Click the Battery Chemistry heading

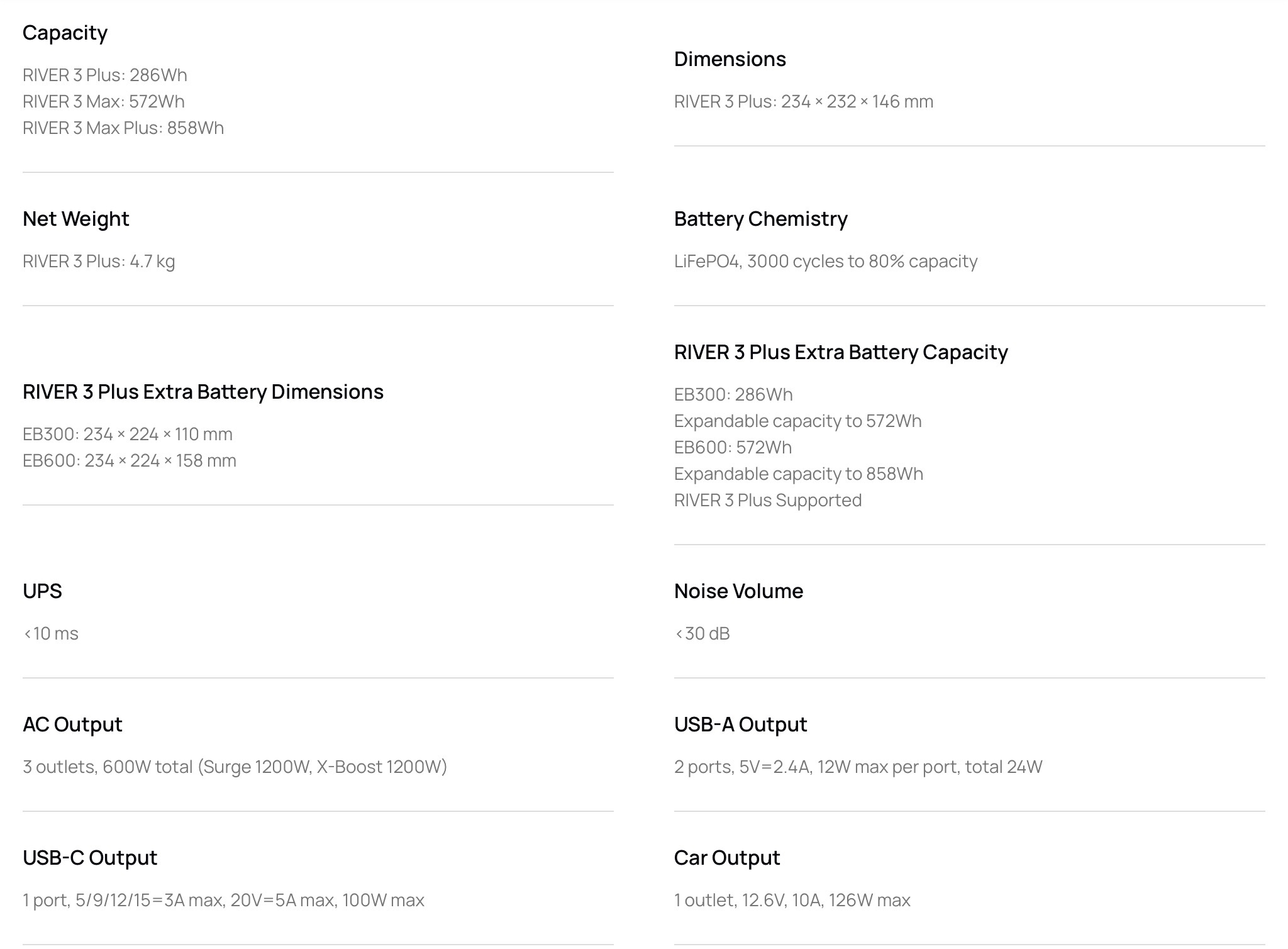760,219
